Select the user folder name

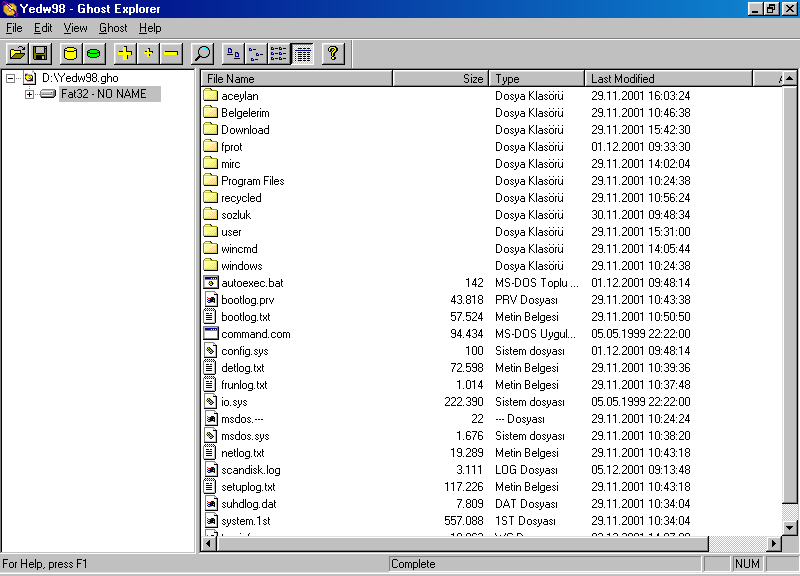click(x=231, y=232)
